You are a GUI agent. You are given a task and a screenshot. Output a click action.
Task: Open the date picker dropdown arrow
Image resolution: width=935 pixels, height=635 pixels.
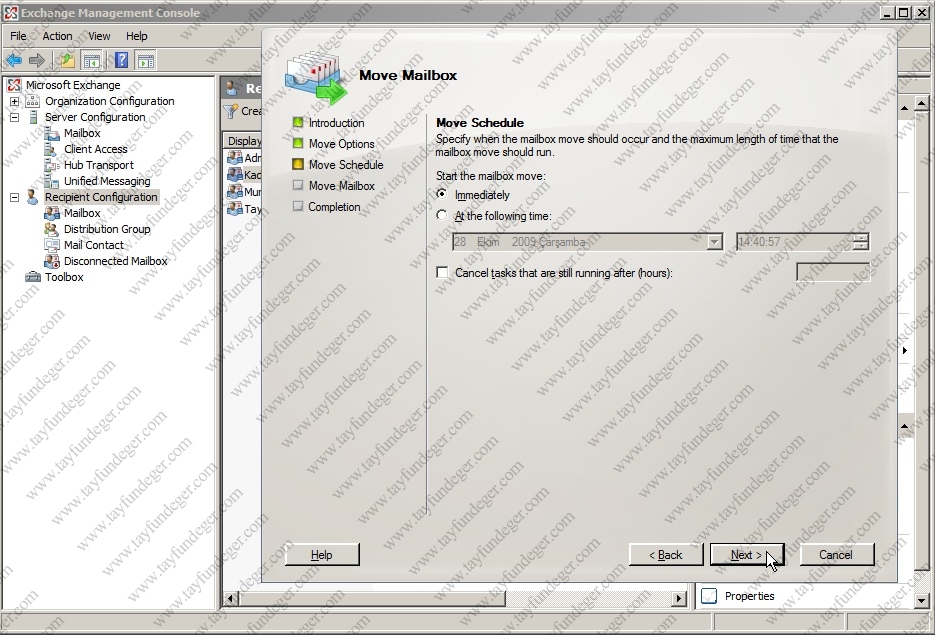(x=714, y=242)
